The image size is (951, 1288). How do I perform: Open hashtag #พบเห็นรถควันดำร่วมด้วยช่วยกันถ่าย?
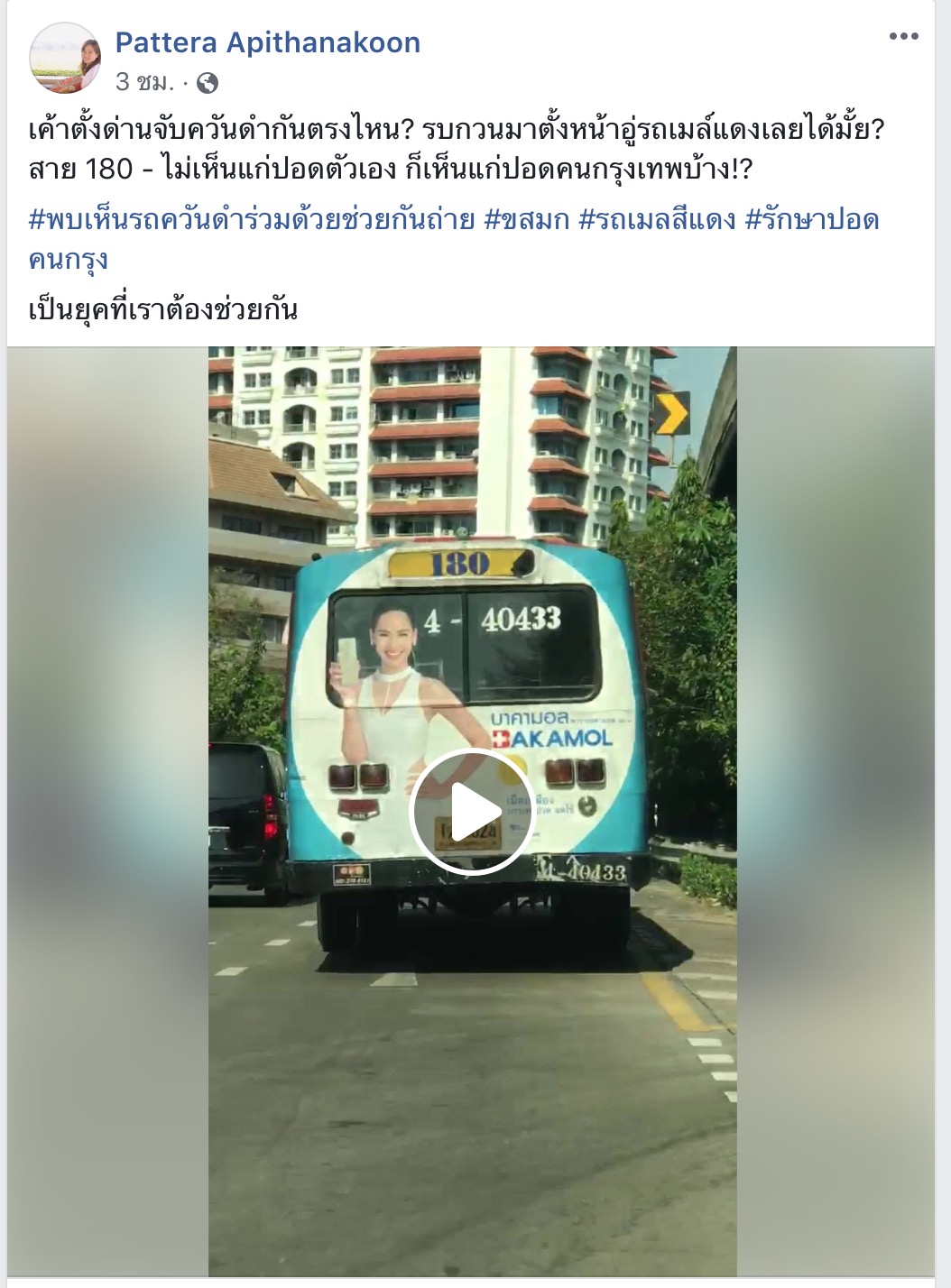click(252, 219)
